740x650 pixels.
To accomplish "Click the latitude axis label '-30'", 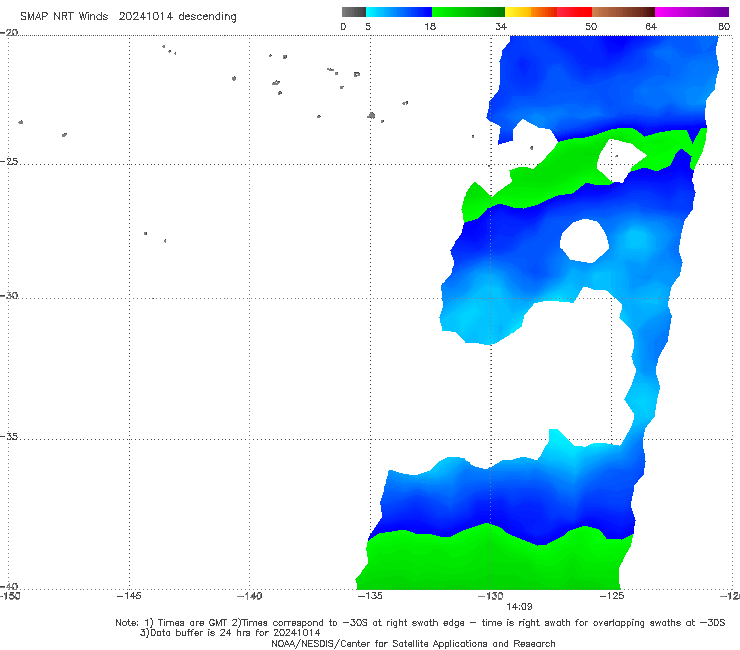I will point(10,295).
